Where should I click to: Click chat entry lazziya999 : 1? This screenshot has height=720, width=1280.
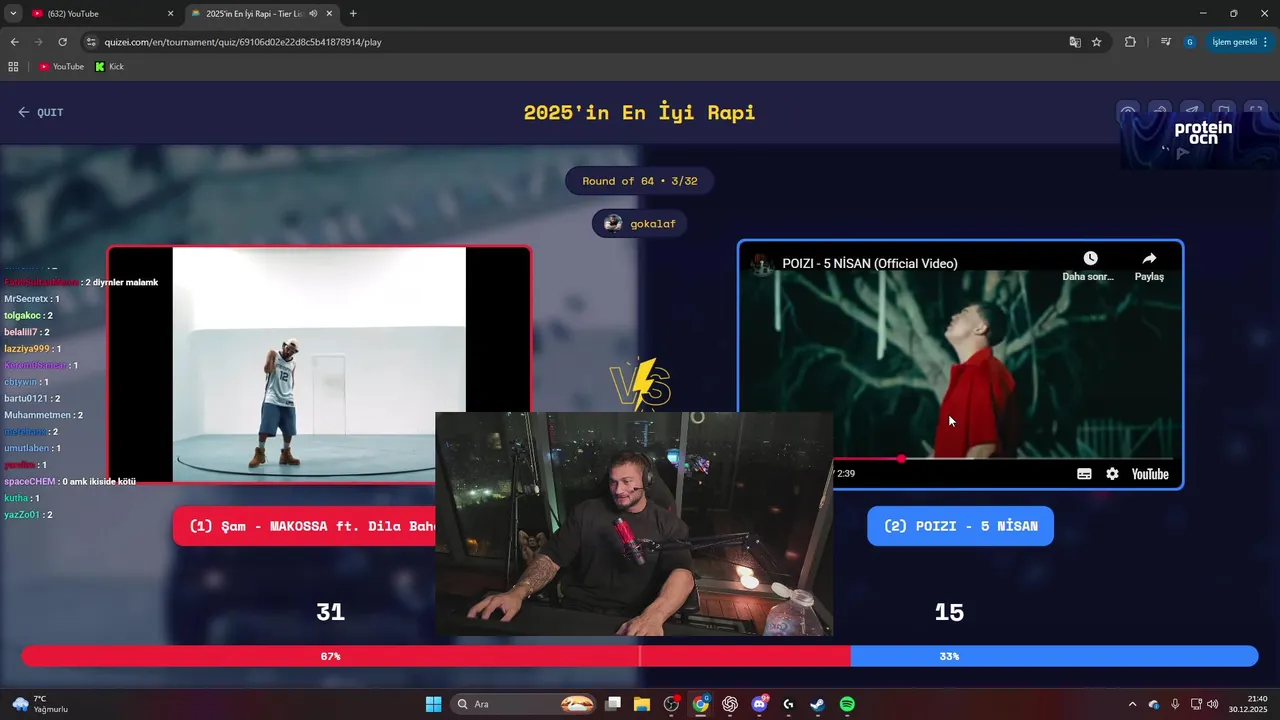33,348
